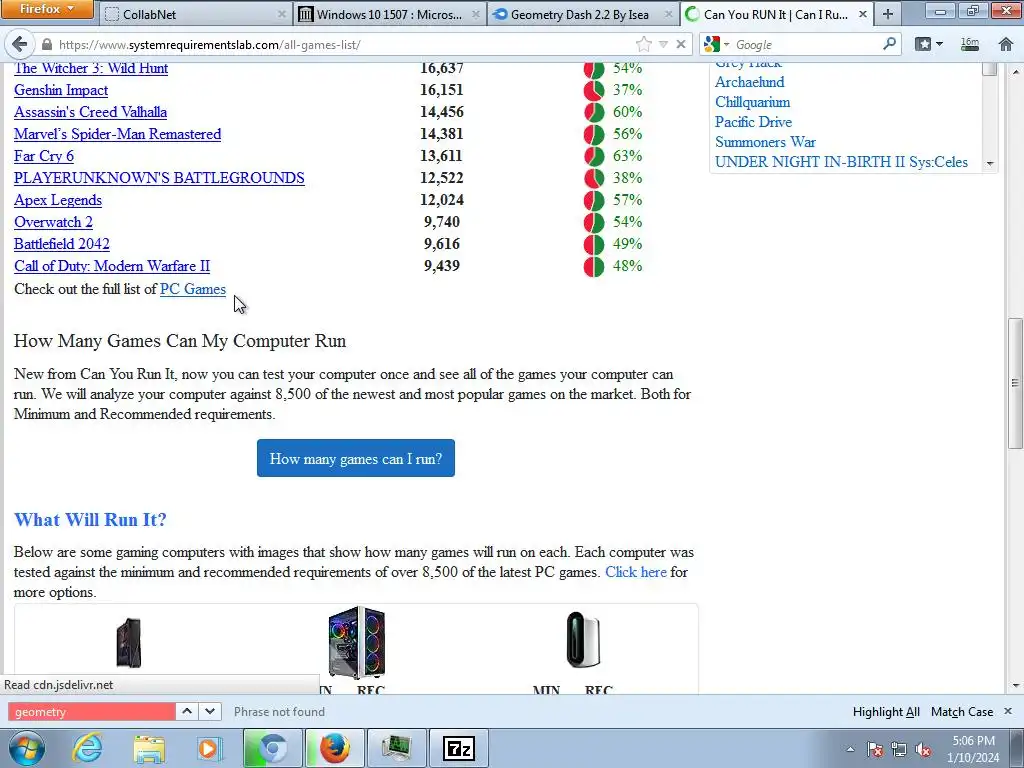1024x768 pixels.
Task: Click the muted volume tray icon
Action: (923, 749)
